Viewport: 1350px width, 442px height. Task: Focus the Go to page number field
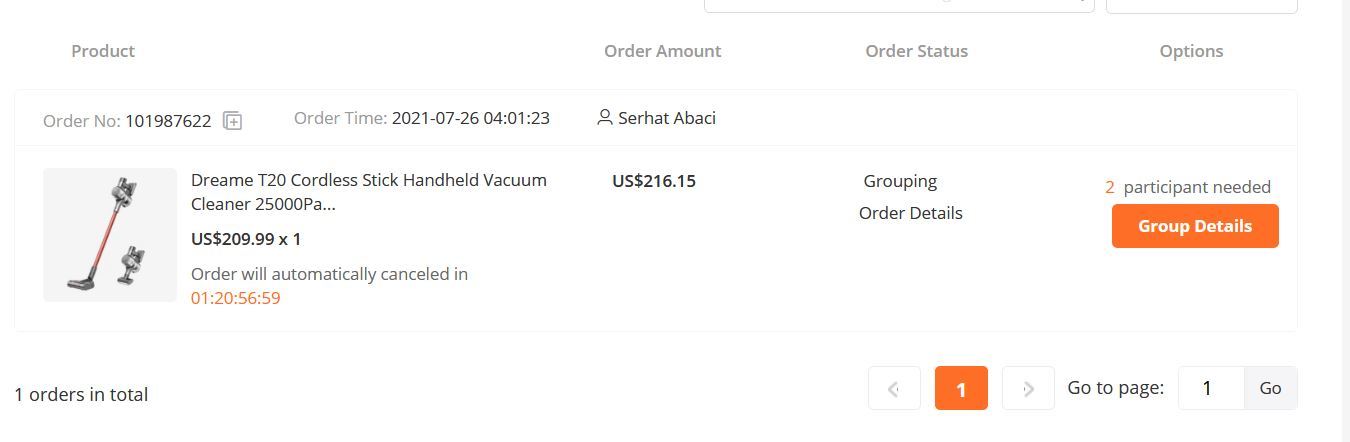[1211, 388]
